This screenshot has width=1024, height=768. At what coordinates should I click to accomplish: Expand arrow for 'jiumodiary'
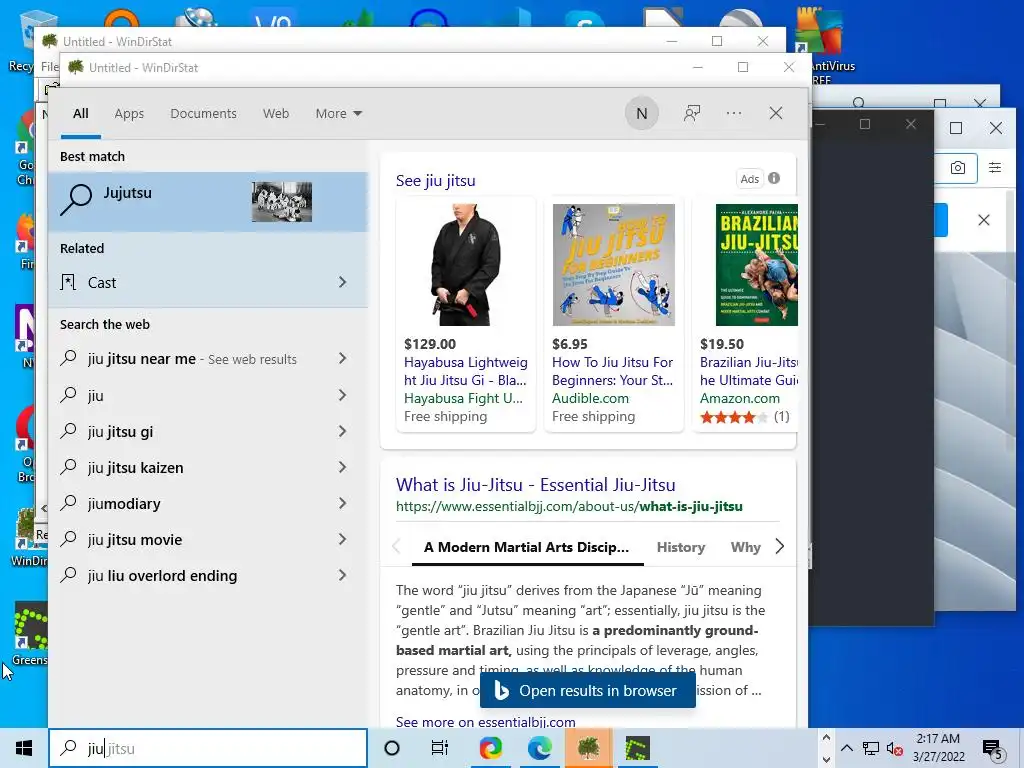(343, 503)
